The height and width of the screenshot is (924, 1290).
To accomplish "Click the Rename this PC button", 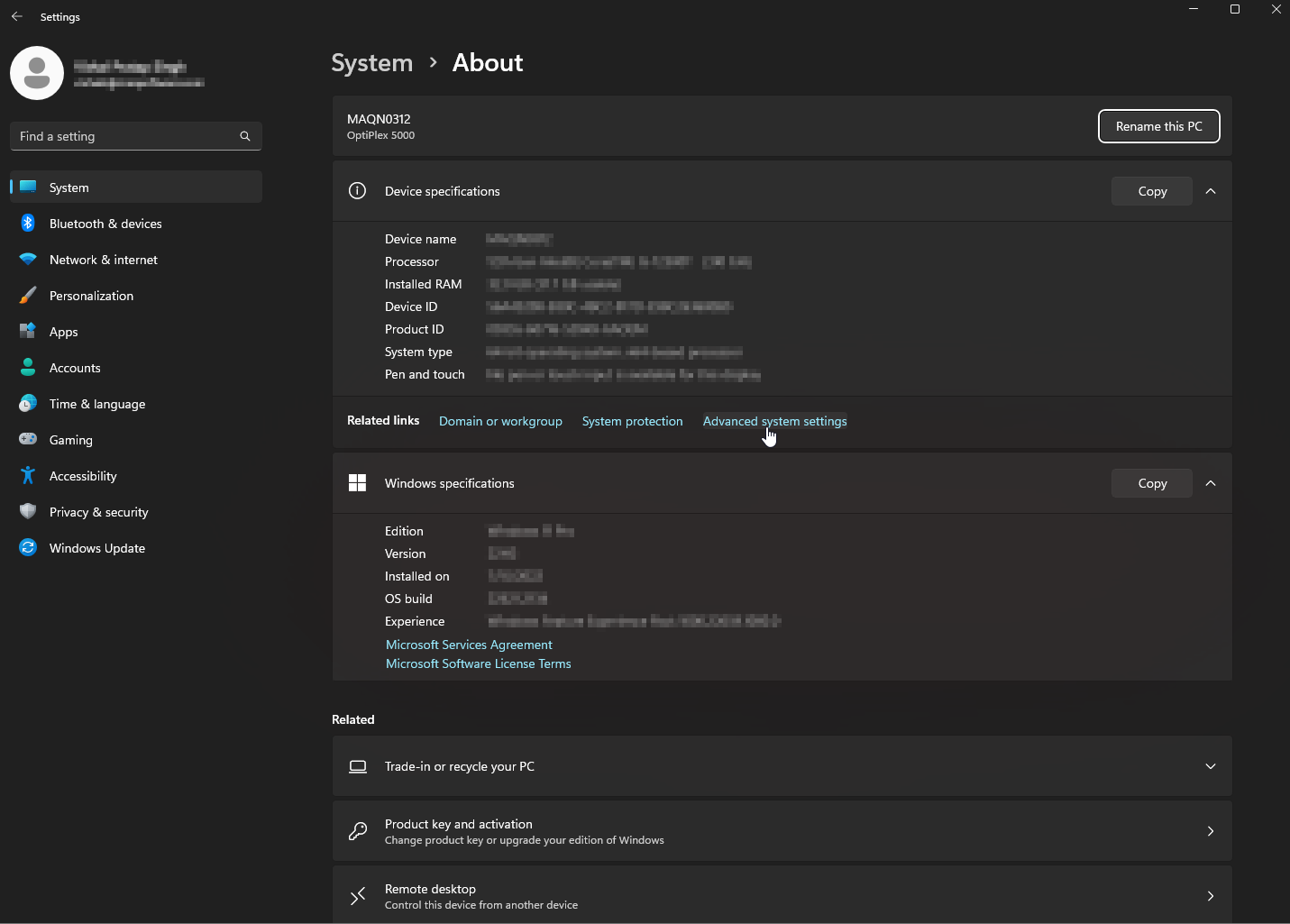I will [1158, 126].
